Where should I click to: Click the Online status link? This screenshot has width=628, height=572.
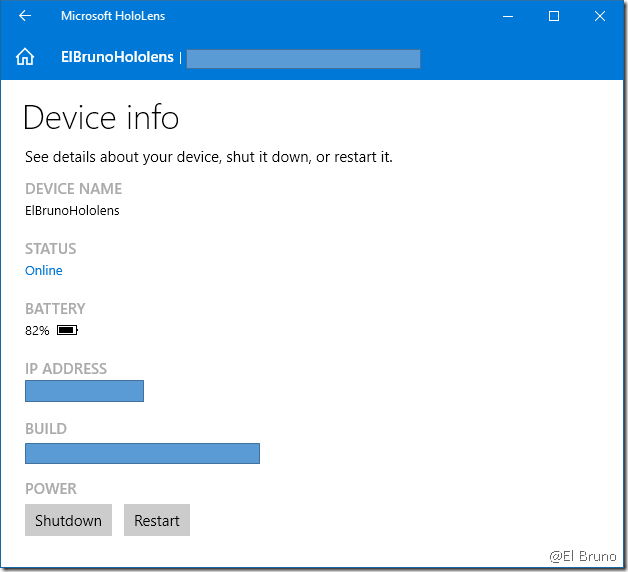pyautogui.click(x=44, y=271)
